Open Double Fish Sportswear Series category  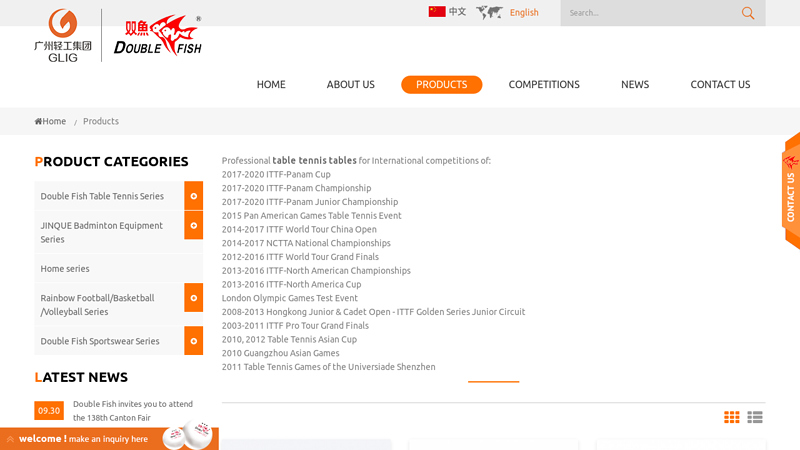pyautogui.click(x=99, y=341)
